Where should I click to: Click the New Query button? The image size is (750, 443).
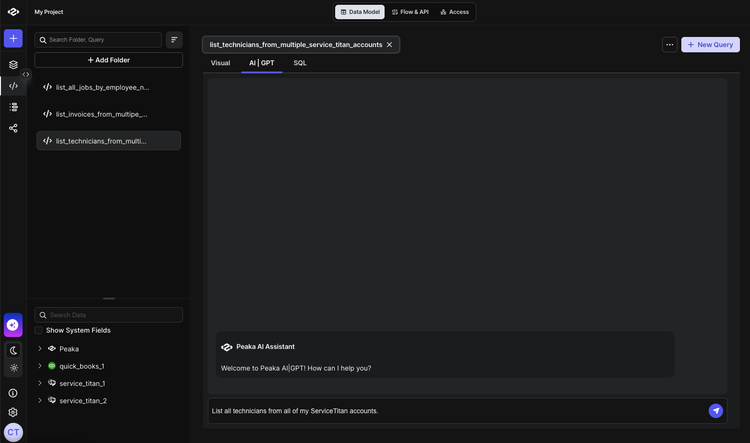click(x=710, y=44)
